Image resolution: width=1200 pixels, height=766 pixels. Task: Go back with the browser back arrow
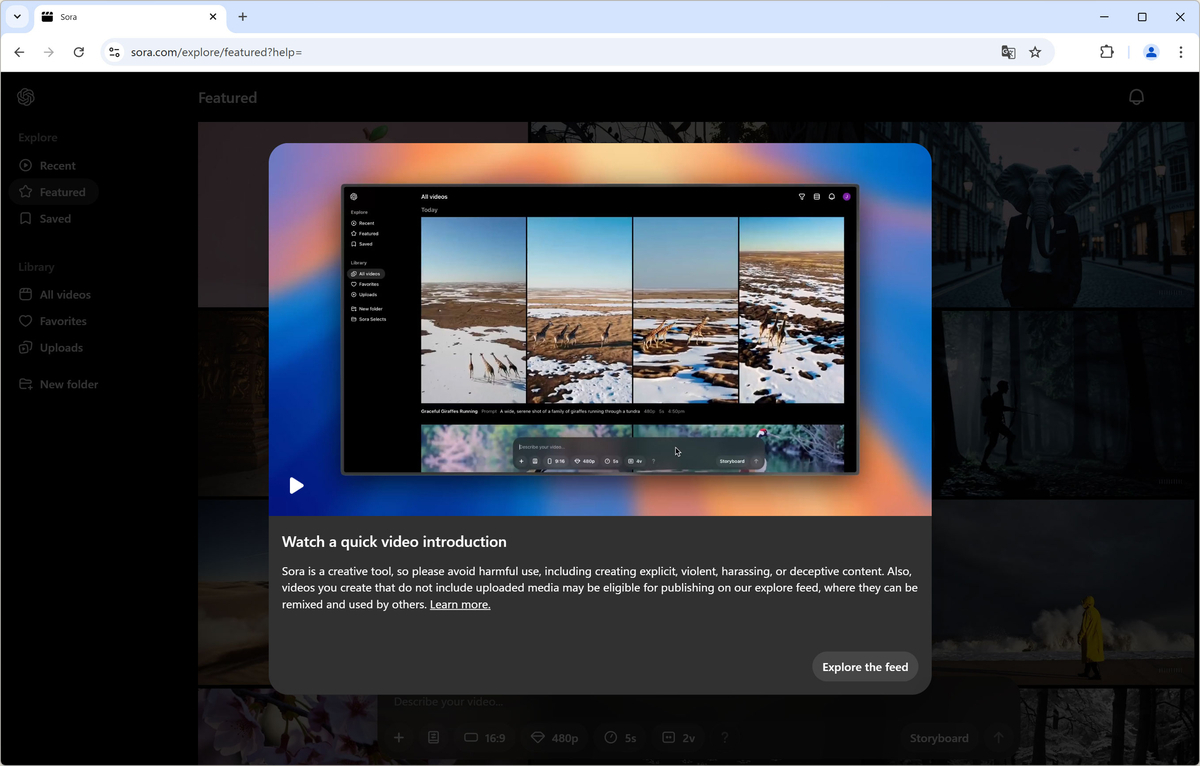[19, 52]
